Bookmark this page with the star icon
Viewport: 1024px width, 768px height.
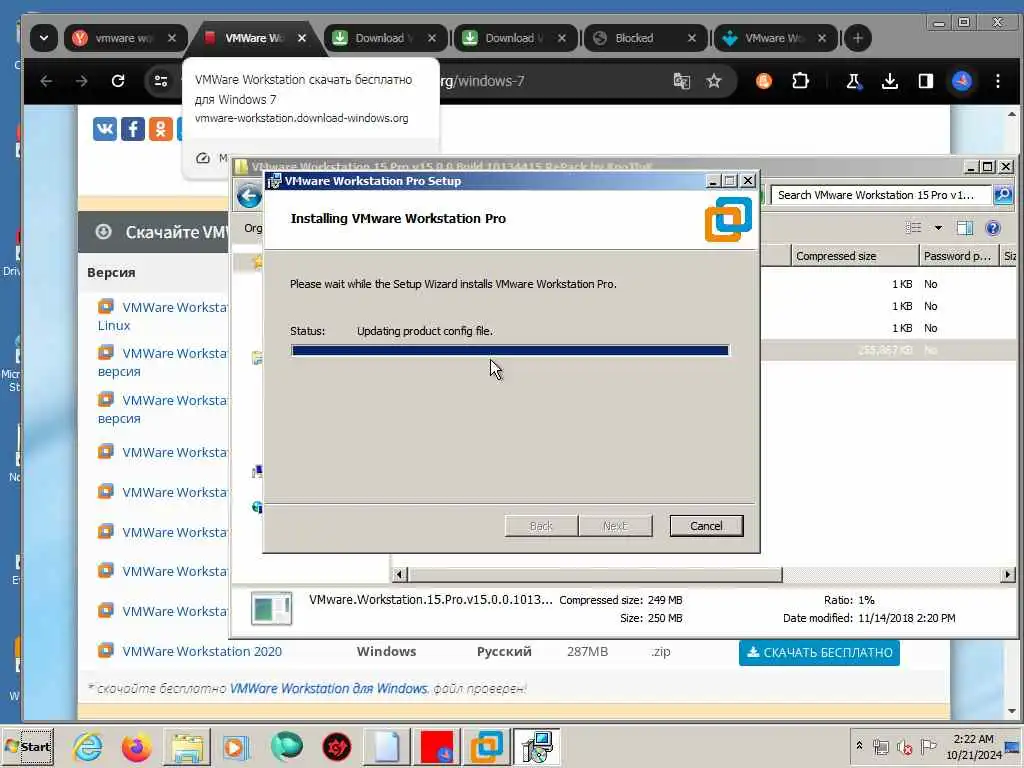[714, 81]
